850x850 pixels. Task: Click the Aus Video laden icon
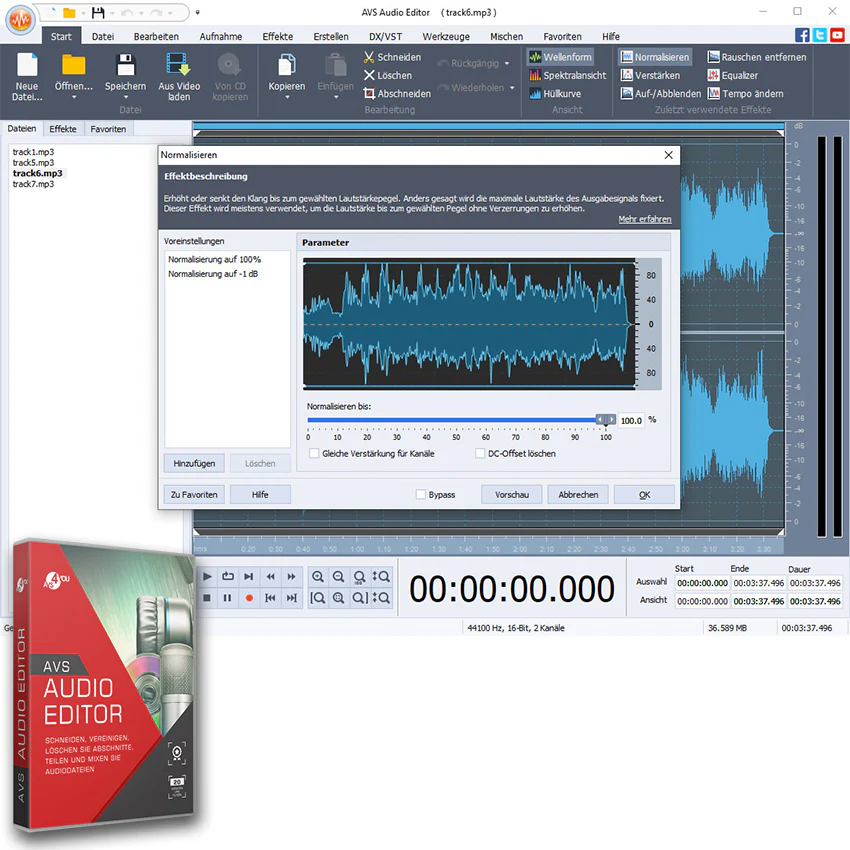coord(178,64)
